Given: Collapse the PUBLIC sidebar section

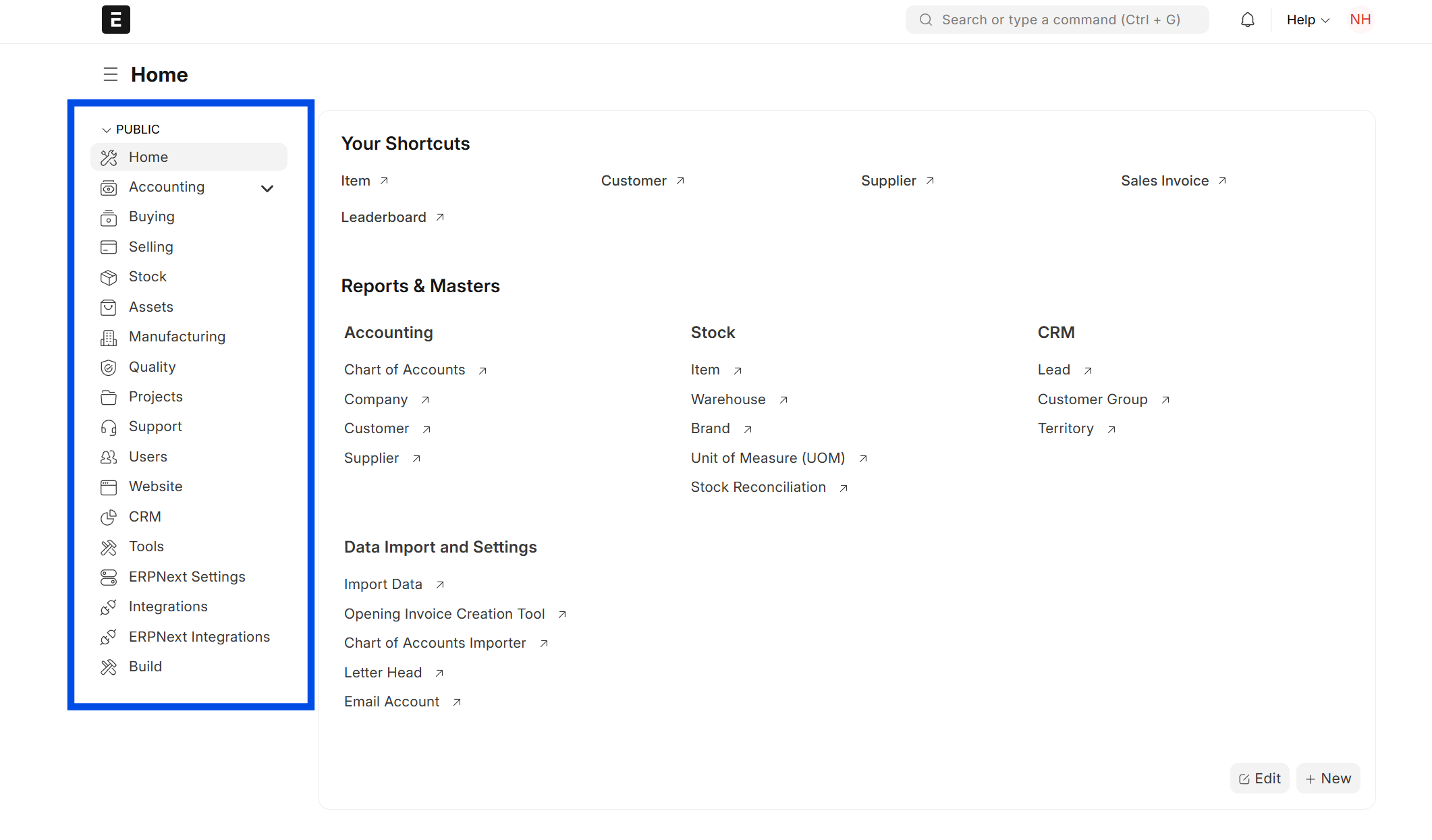Looking at the screenshot, I should point(106,130).
